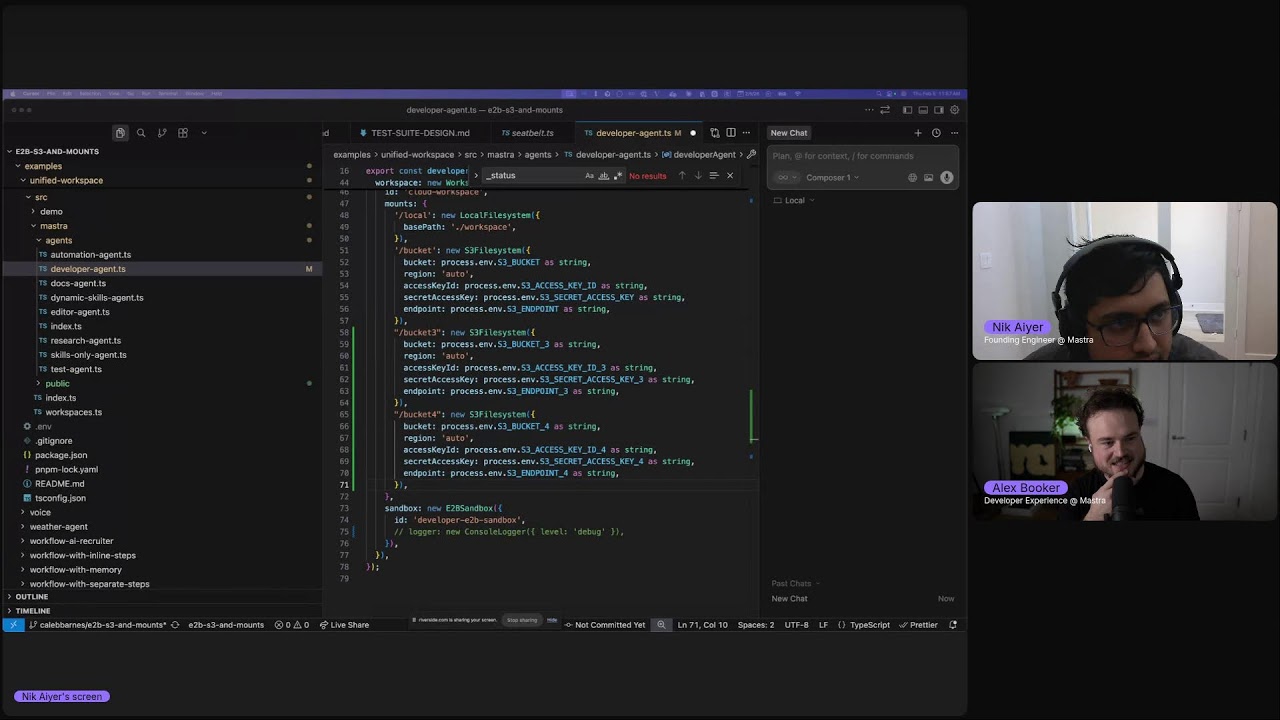
Task: Click Prettier formatter status item
Action: 918,625
